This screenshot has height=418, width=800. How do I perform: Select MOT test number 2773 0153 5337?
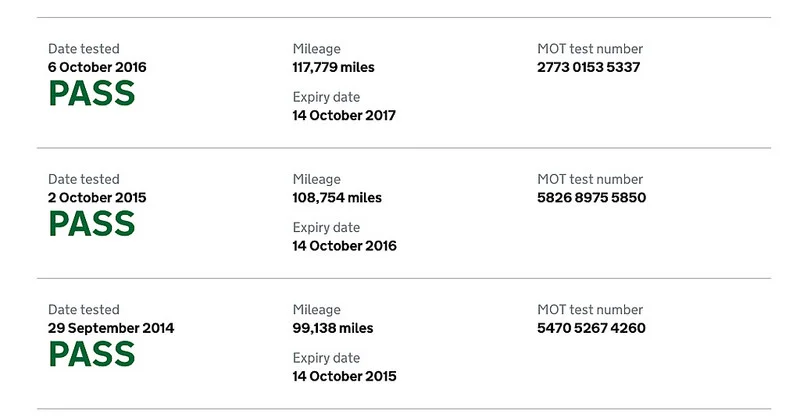(x=588, y=67)
